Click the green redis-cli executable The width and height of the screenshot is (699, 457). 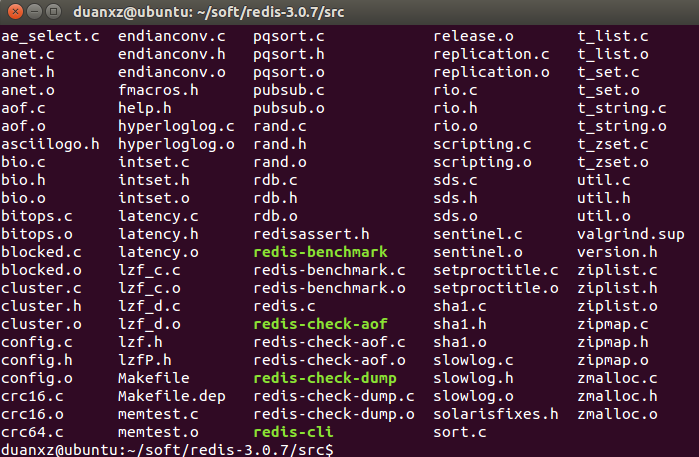[x=293, y=432]
